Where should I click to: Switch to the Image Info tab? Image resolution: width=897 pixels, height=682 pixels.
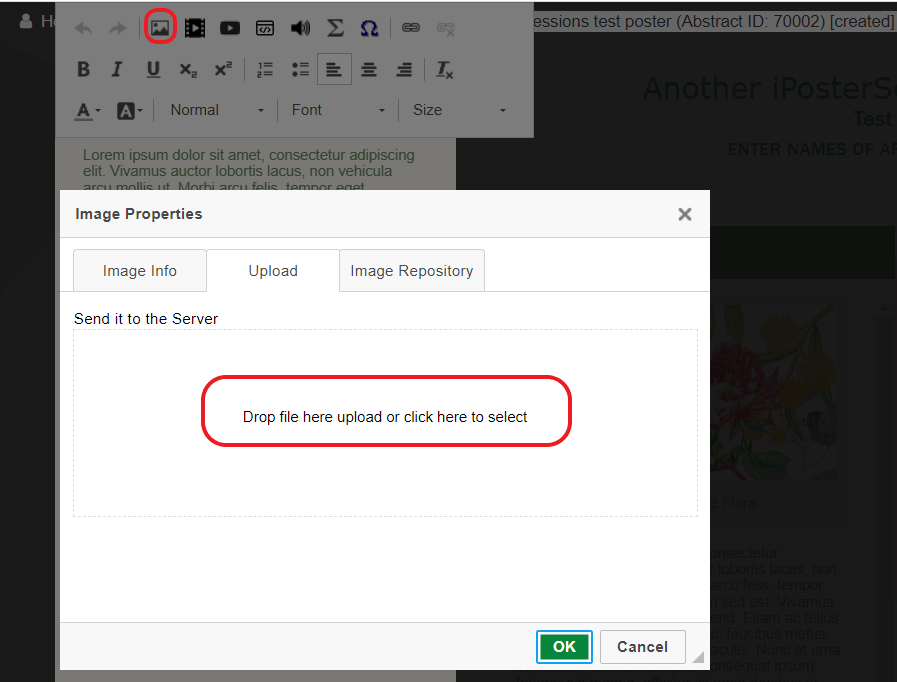[140, 271]
